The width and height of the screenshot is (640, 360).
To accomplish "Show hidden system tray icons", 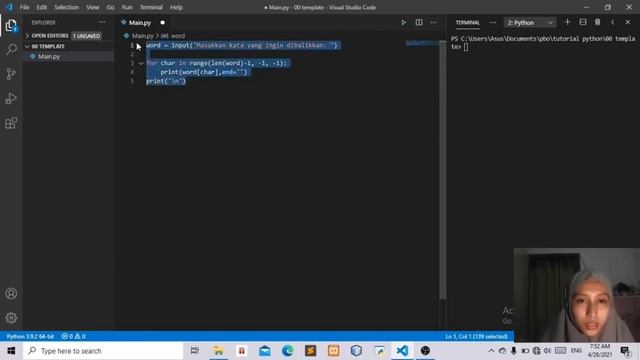I will 491,351.
